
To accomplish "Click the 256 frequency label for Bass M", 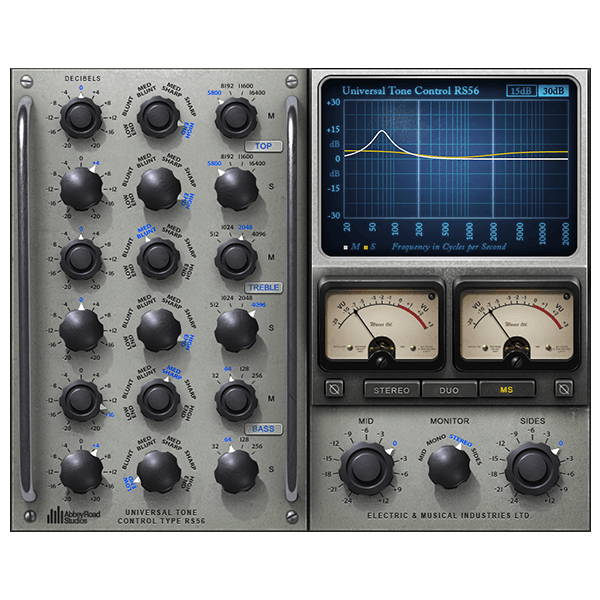I will (x=257, y=375).
